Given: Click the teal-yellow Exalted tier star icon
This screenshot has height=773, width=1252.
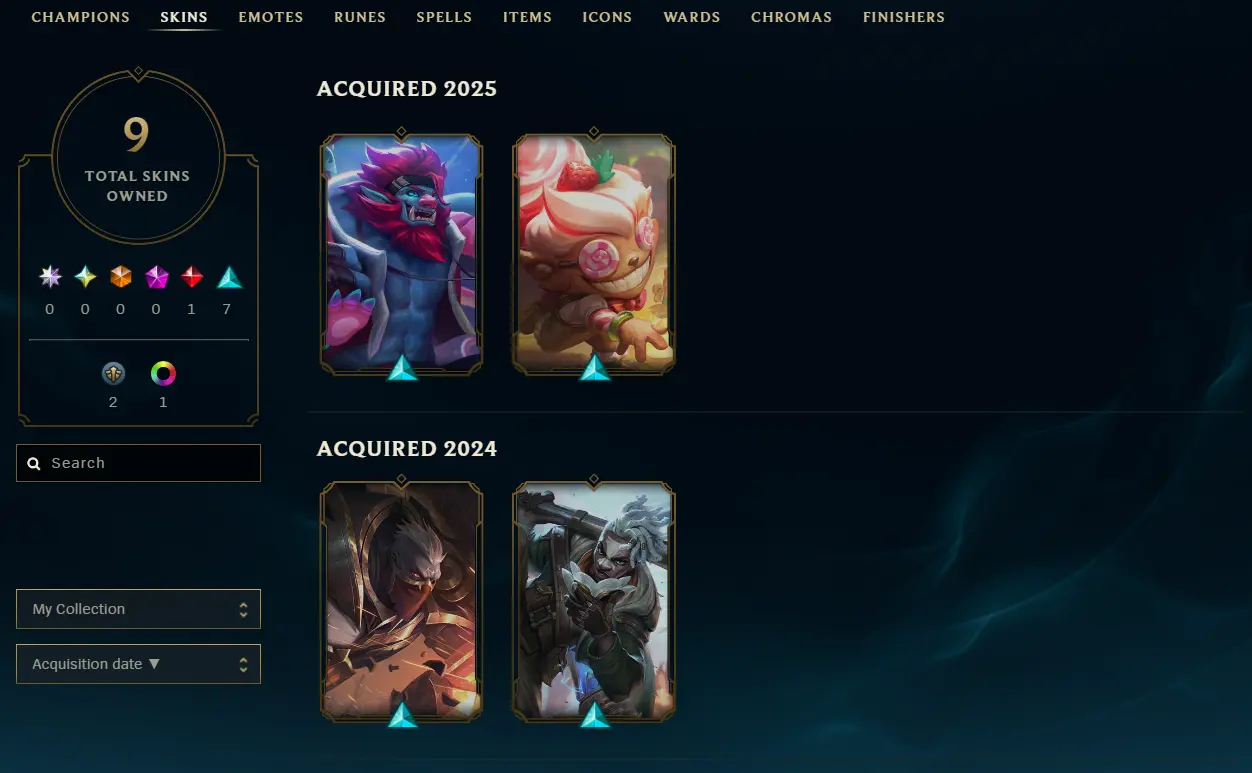Looking at the screenshot, I should 86,277.
